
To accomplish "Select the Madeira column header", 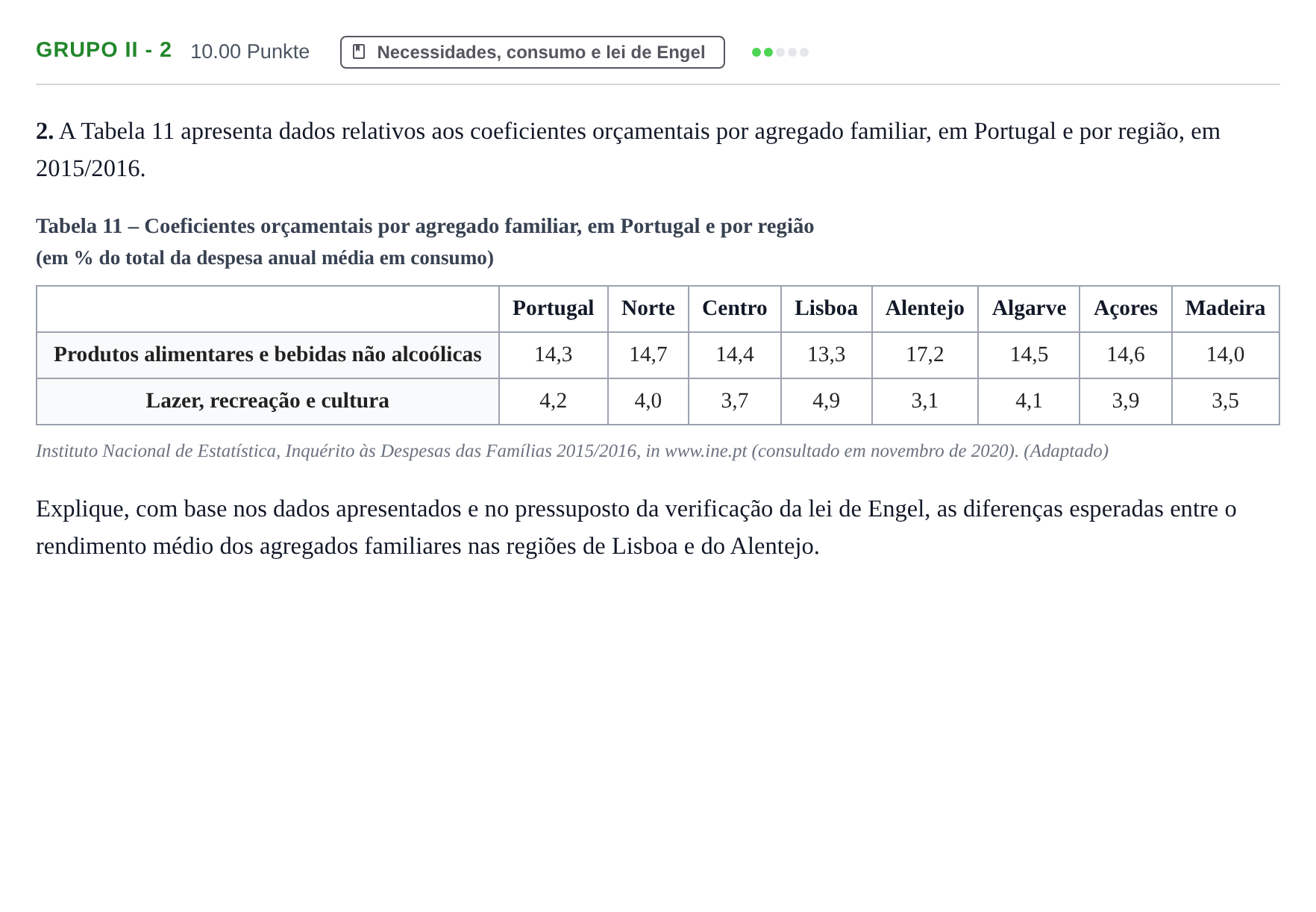I will [1226, 308].
